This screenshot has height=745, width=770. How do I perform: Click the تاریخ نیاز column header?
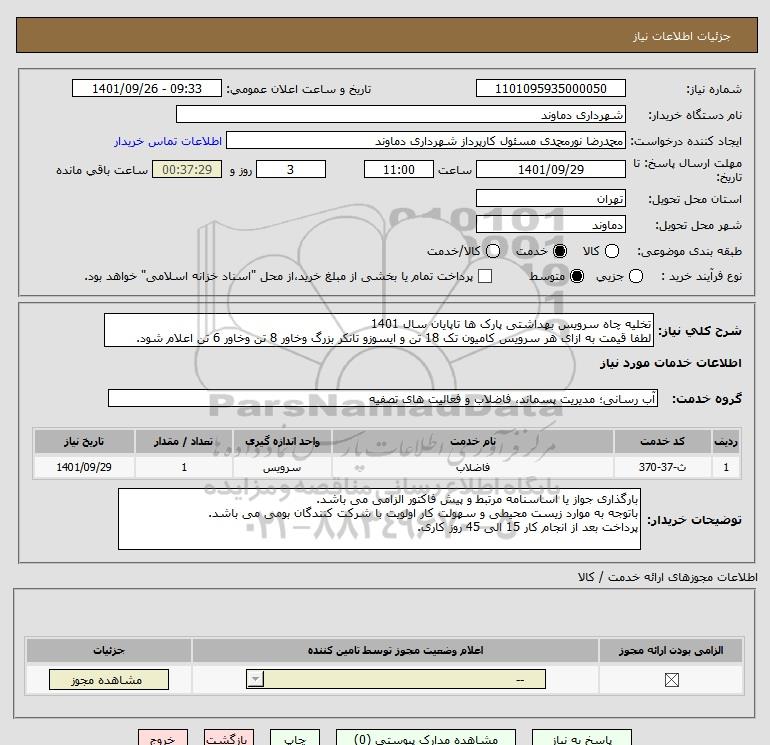84,441
